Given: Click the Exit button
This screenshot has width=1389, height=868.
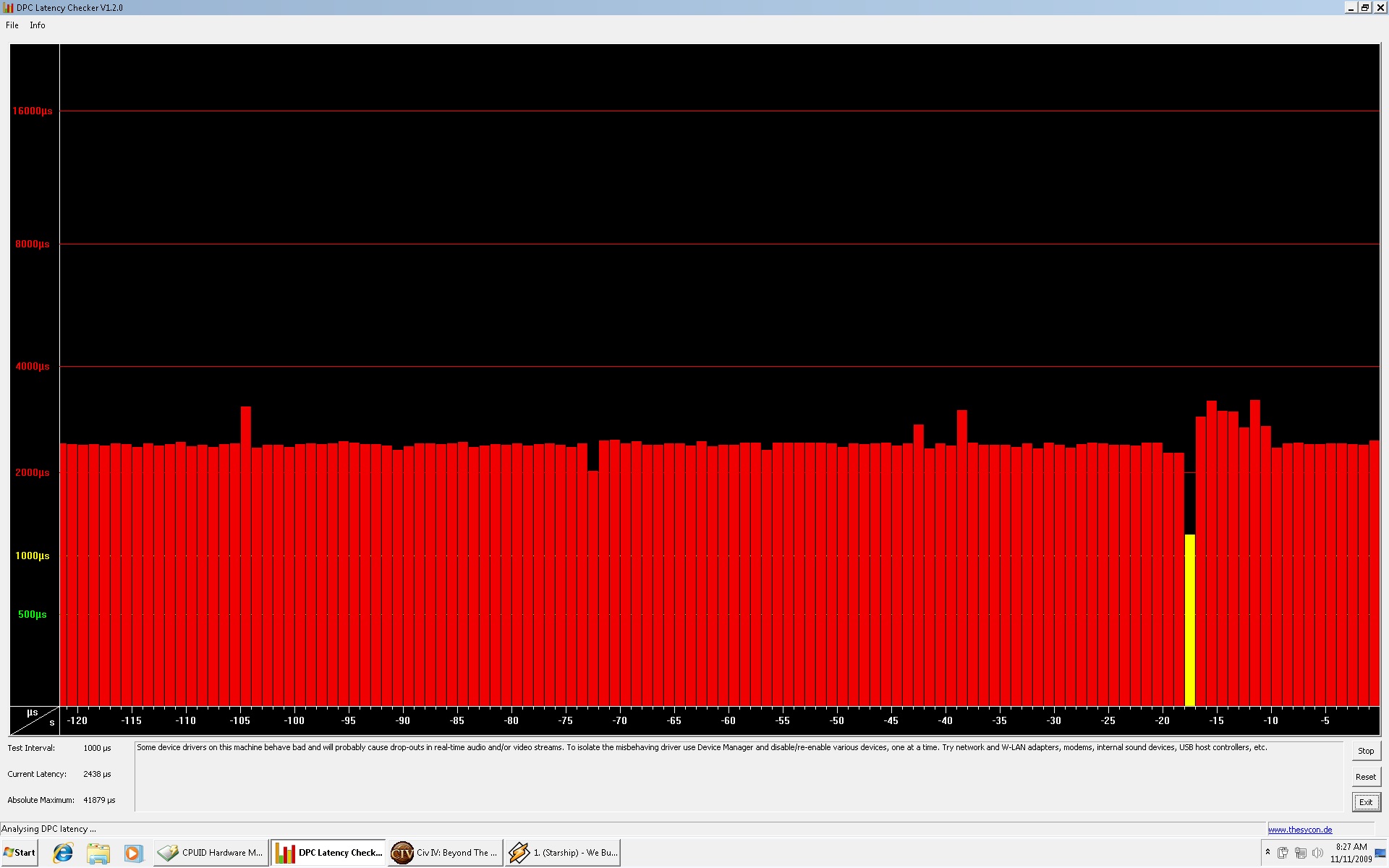Looking at the screenshot, I should (x=1366, y=802).
